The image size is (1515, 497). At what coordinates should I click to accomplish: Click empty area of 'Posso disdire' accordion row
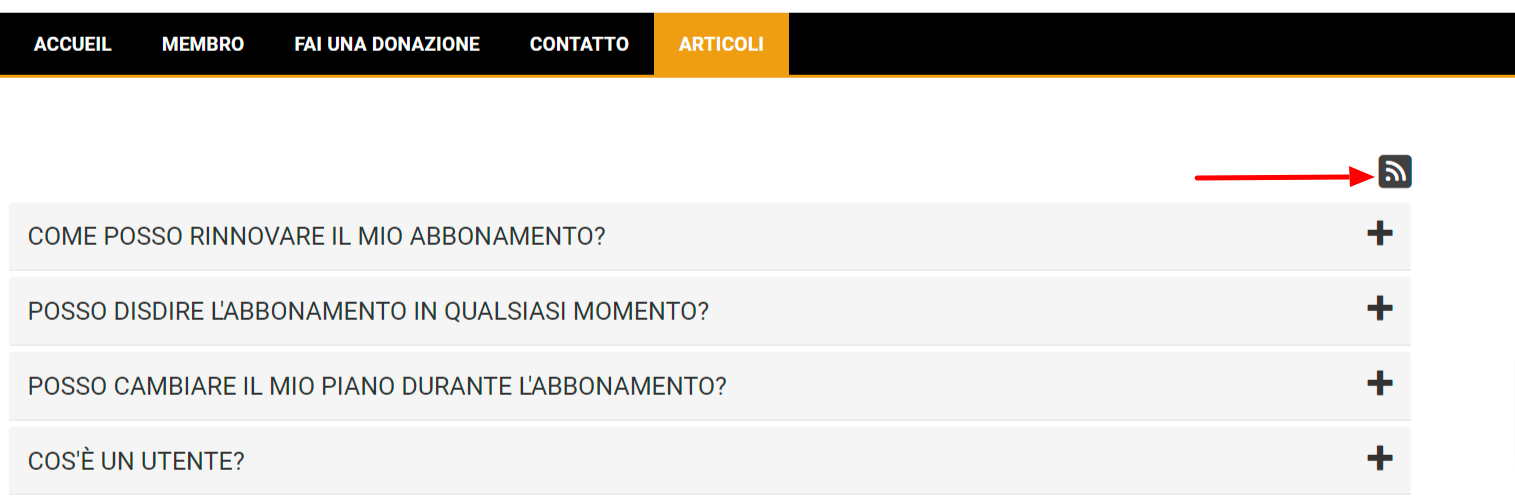point(1000,312)
